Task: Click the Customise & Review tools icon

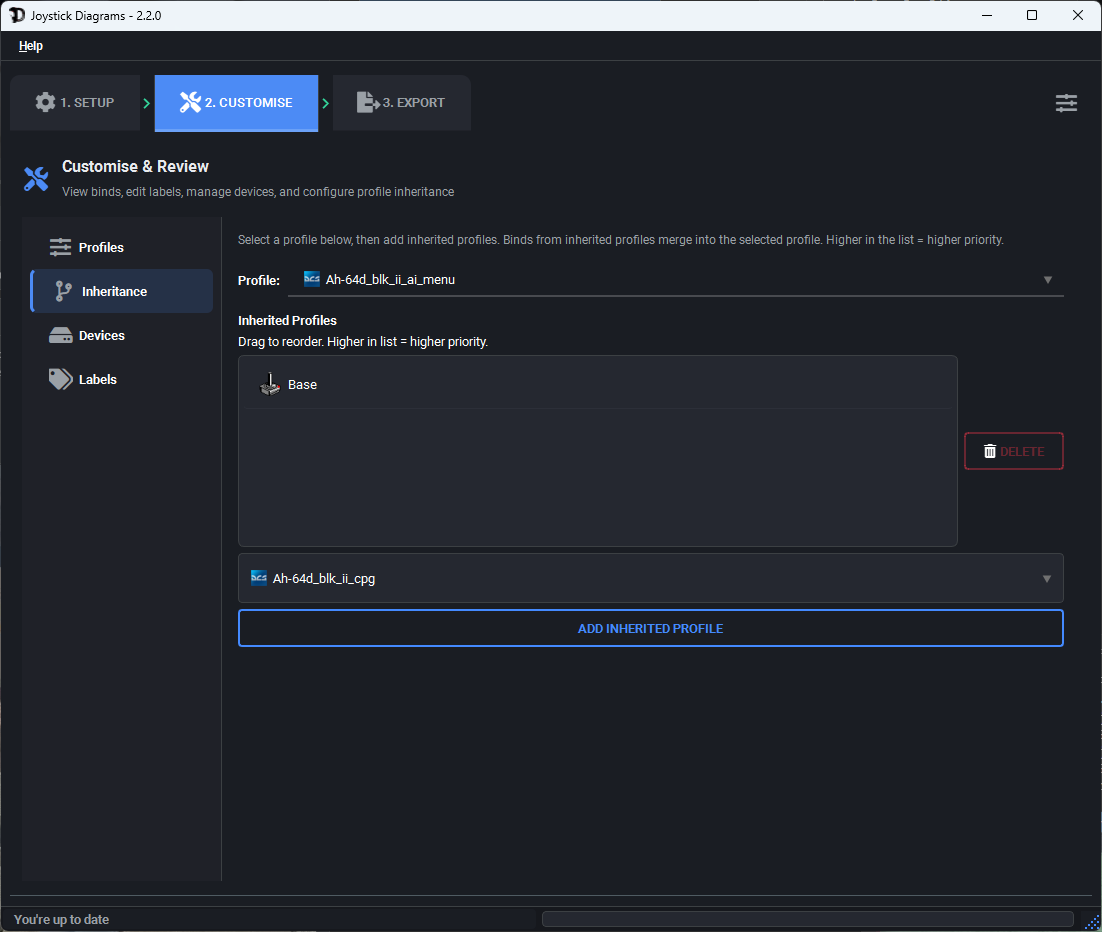Action: pos(36,179)
